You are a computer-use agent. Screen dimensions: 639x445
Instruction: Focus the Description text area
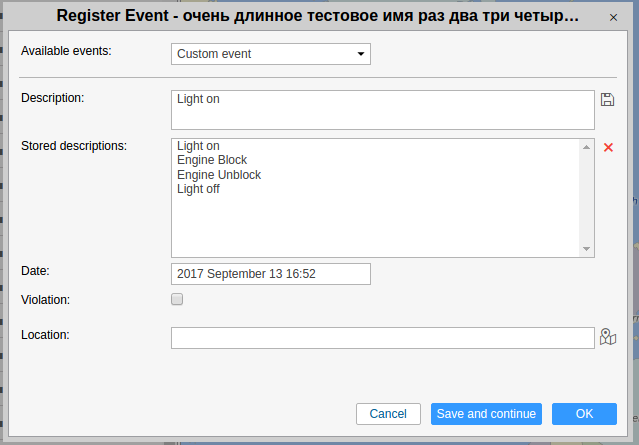(383, 110)
